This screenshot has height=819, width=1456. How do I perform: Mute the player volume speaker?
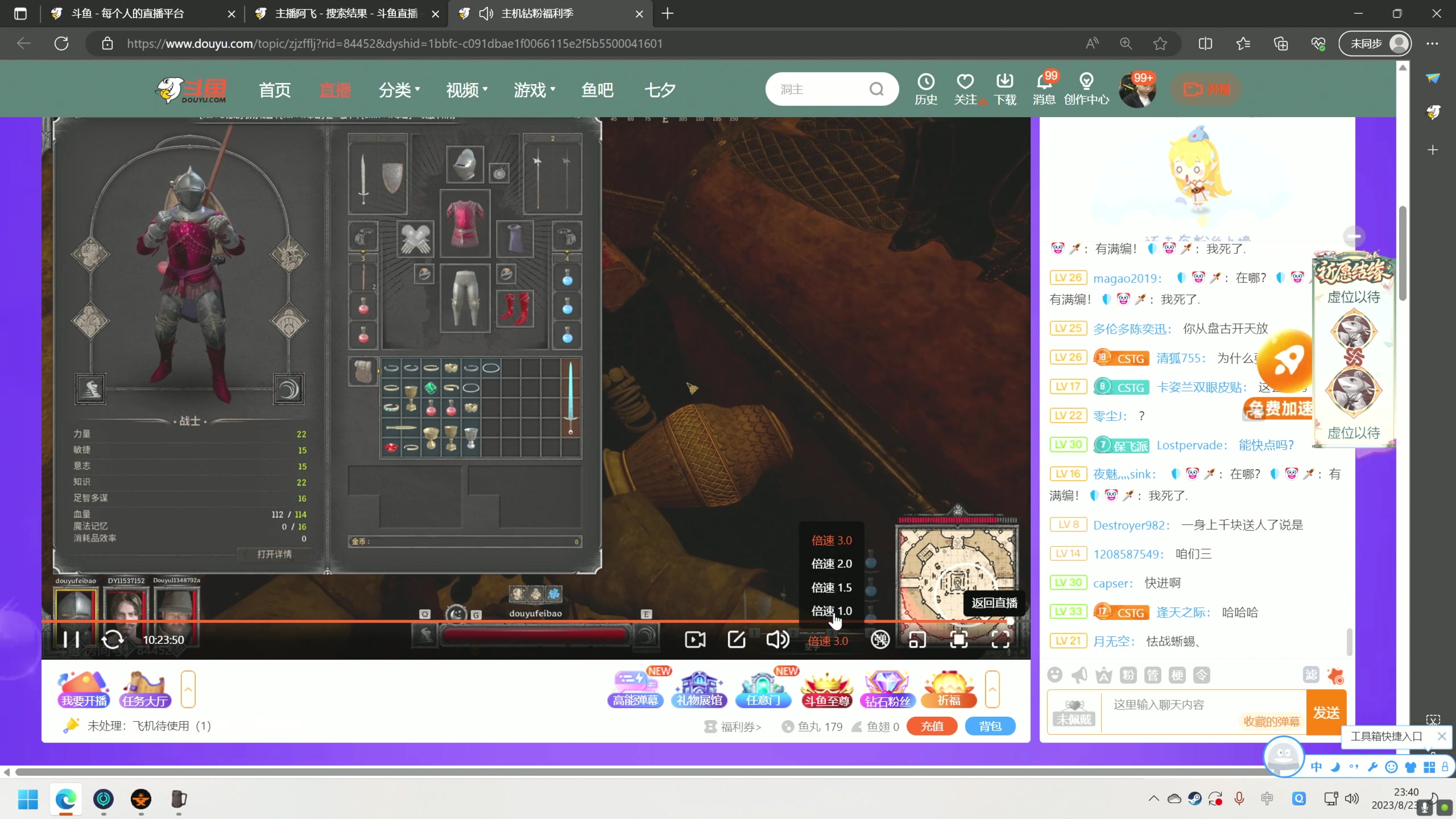[x=777, y=640]
